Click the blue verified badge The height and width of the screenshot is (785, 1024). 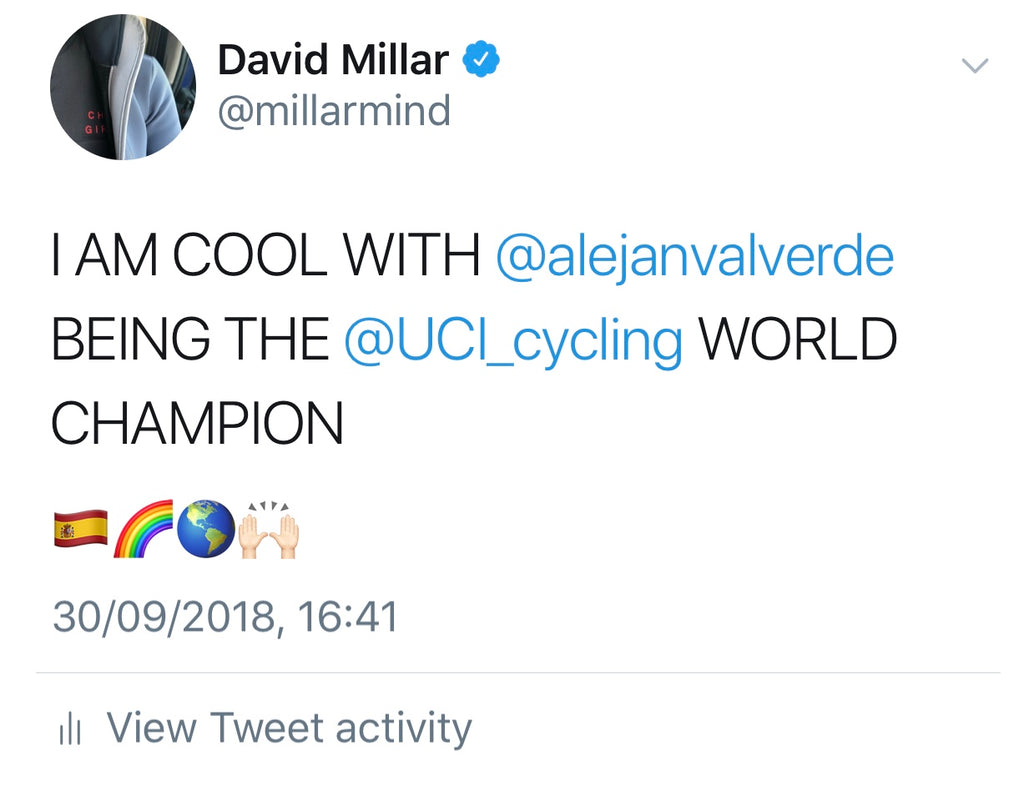click(480, 60)
